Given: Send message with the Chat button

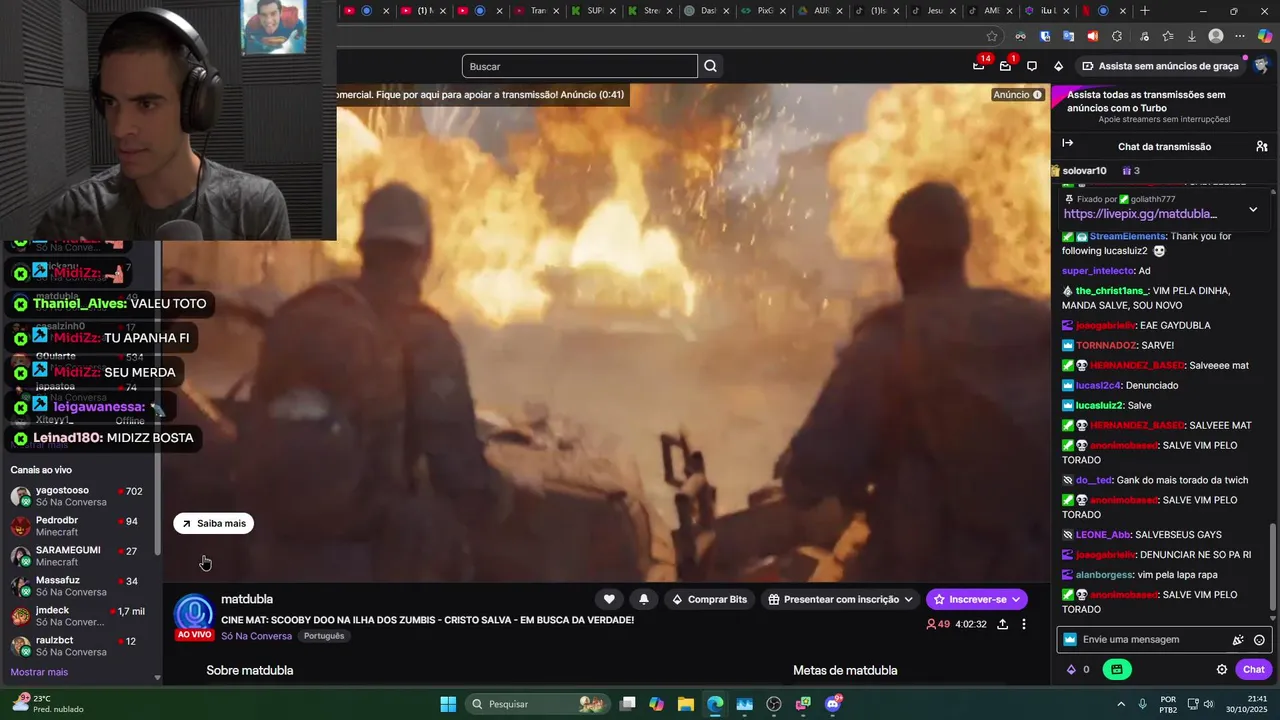Looking at the screenshot, I should click(x=1254, y=669).
